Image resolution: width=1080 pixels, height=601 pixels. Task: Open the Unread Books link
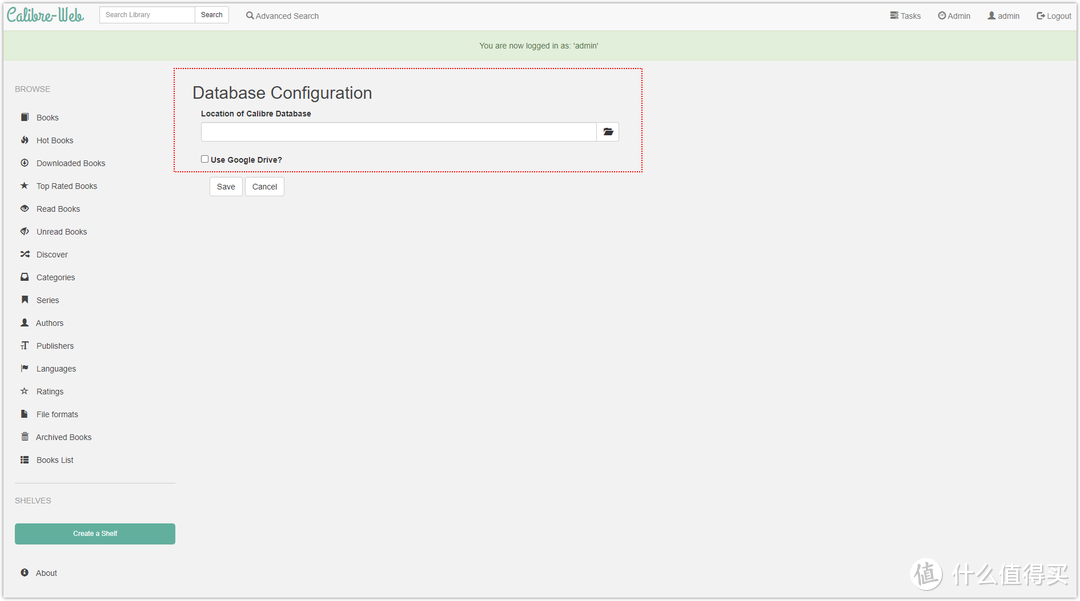(62, 232)
